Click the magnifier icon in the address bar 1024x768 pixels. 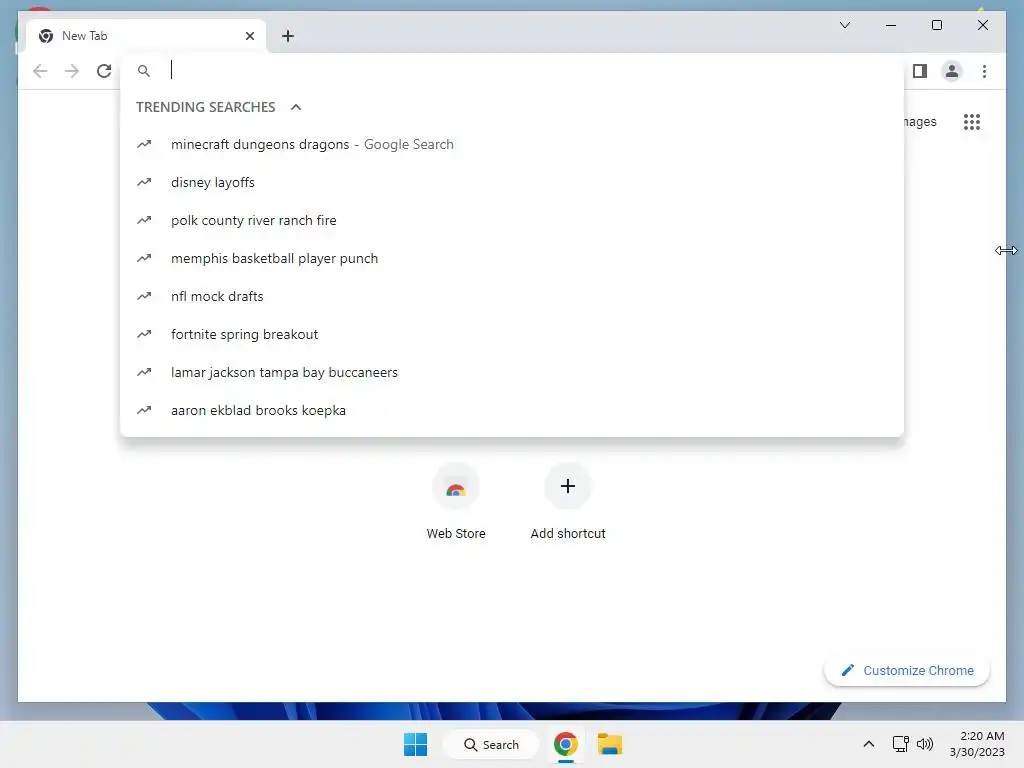[144, 71]
